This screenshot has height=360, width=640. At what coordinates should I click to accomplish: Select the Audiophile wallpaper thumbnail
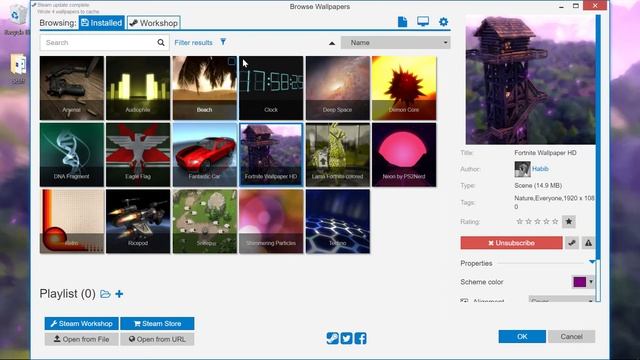coord(138,88)
